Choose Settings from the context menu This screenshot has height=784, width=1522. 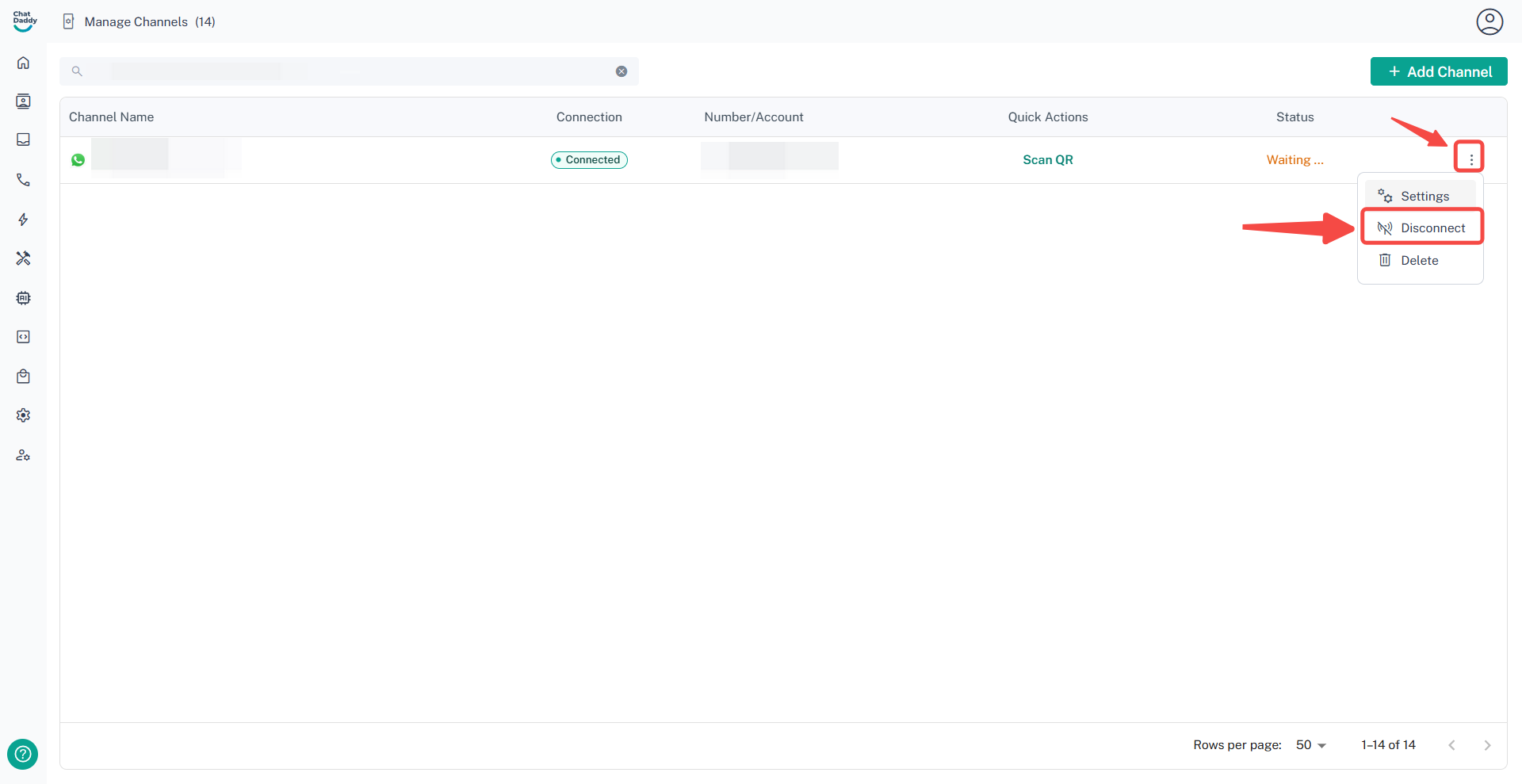click(1420, 196)
